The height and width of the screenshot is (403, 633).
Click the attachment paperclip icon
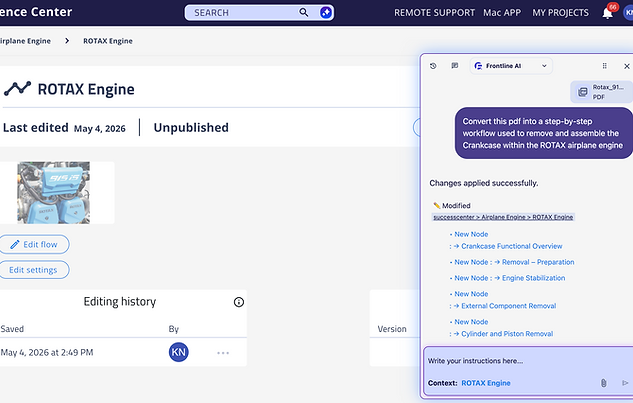(603, 383)
